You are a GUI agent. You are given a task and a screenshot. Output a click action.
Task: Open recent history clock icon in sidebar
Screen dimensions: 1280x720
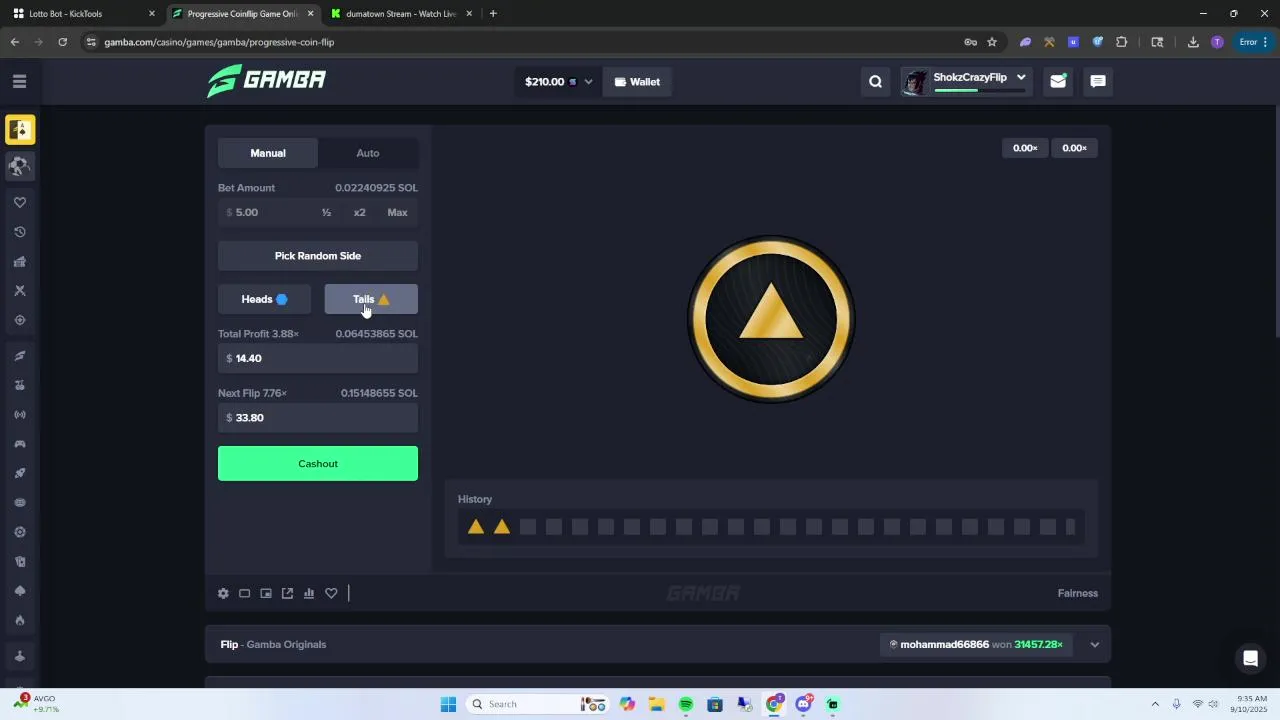point(20,232)
